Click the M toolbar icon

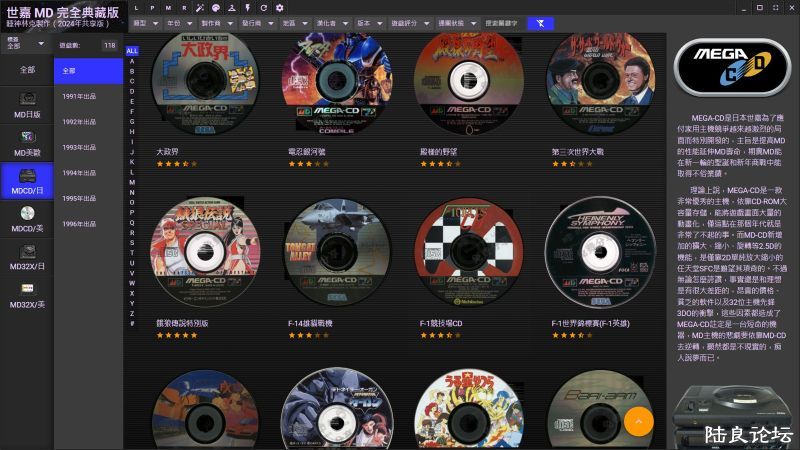168,8
